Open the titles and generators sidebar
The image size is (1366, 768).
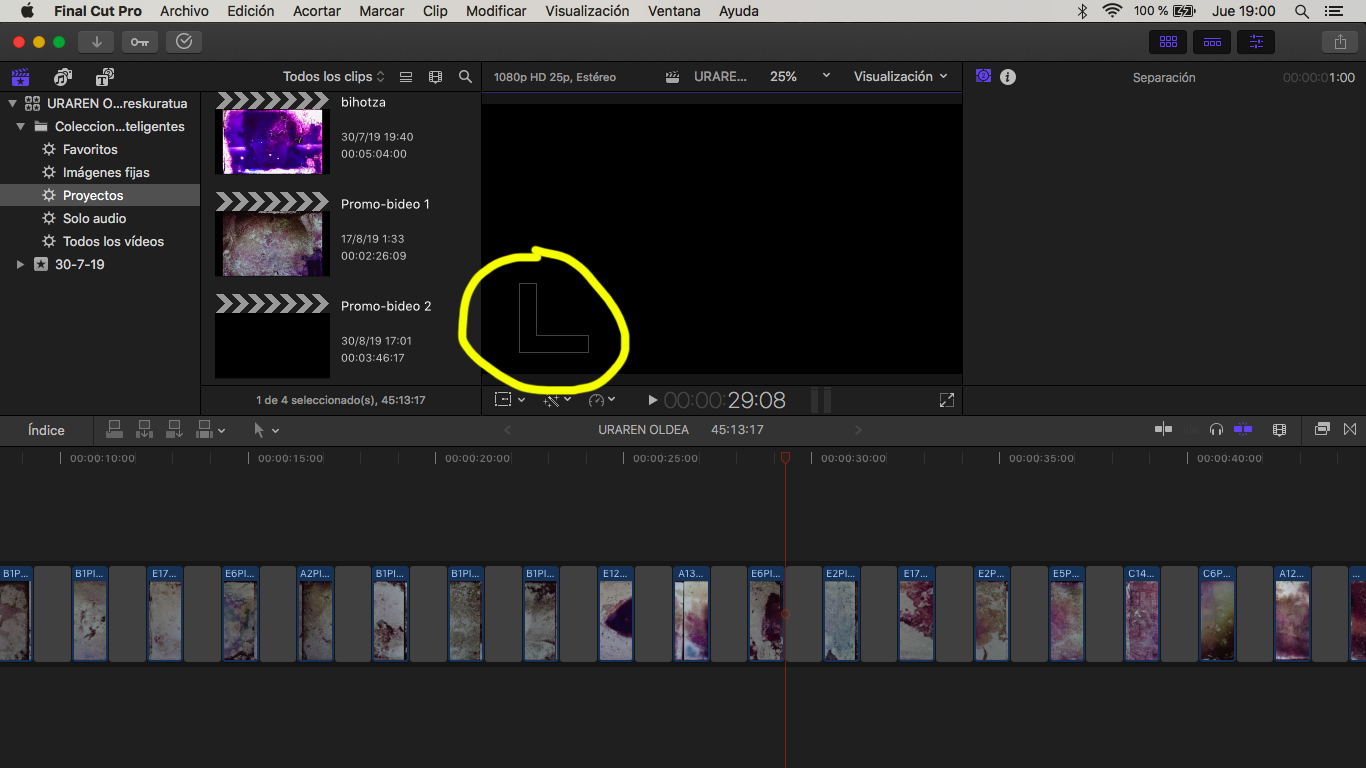pos(105,77)
